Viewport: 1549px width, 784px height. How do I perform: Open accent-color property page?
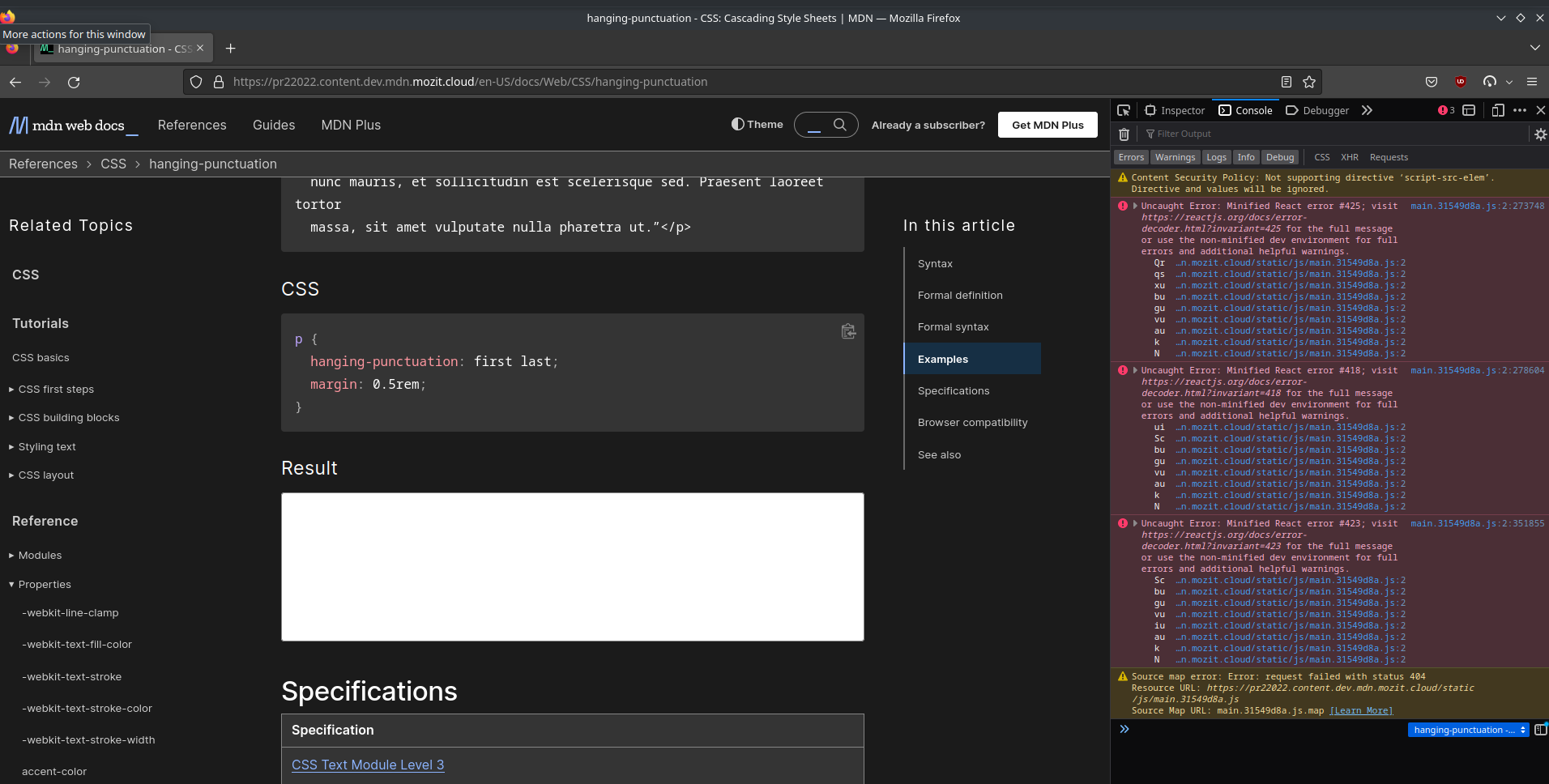(54, 772)
